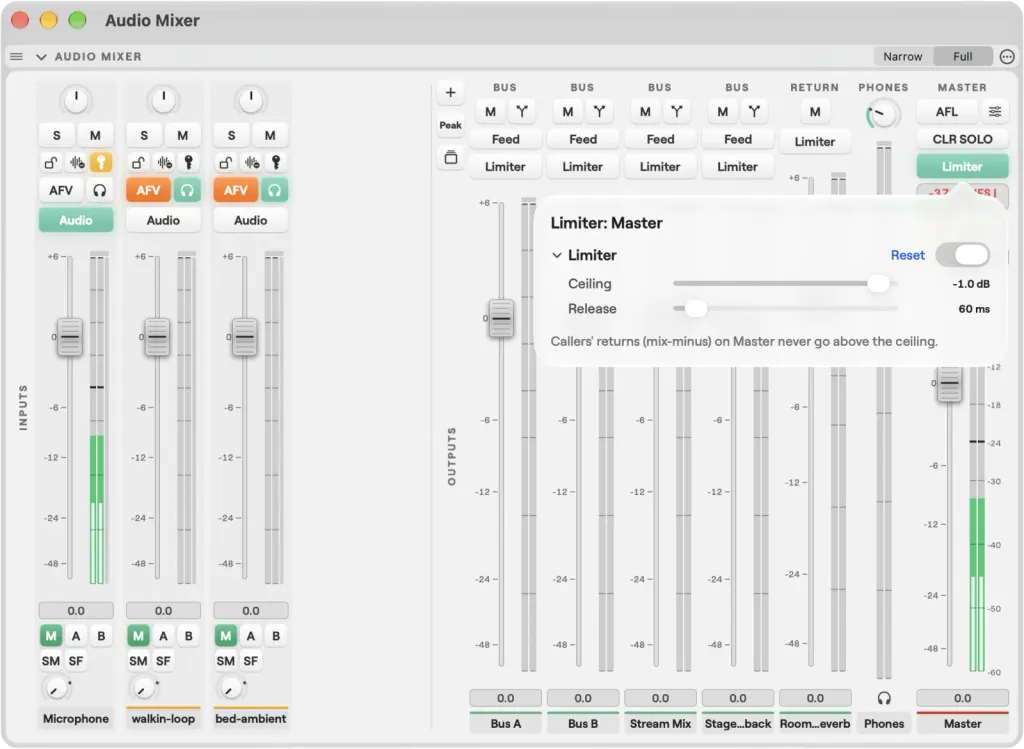Toggle M routing on bed-ambient channel
This screenshot has height=749, width=1024.
click(x=225, y=636)
